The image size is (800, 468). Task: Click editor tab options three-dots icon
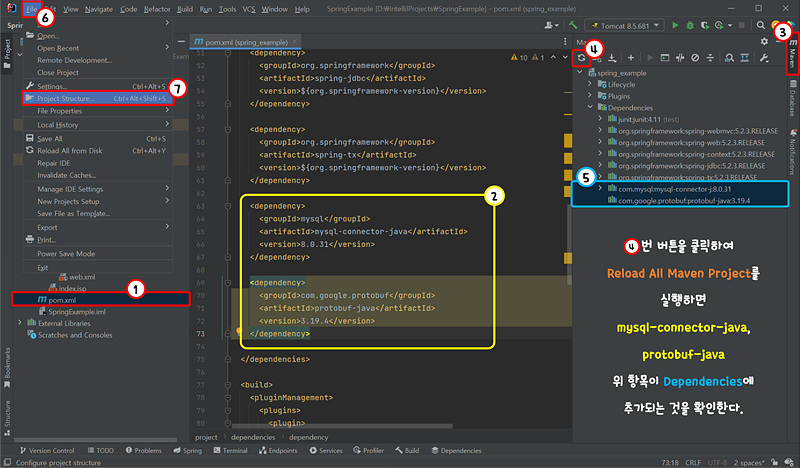pos(565,41)
